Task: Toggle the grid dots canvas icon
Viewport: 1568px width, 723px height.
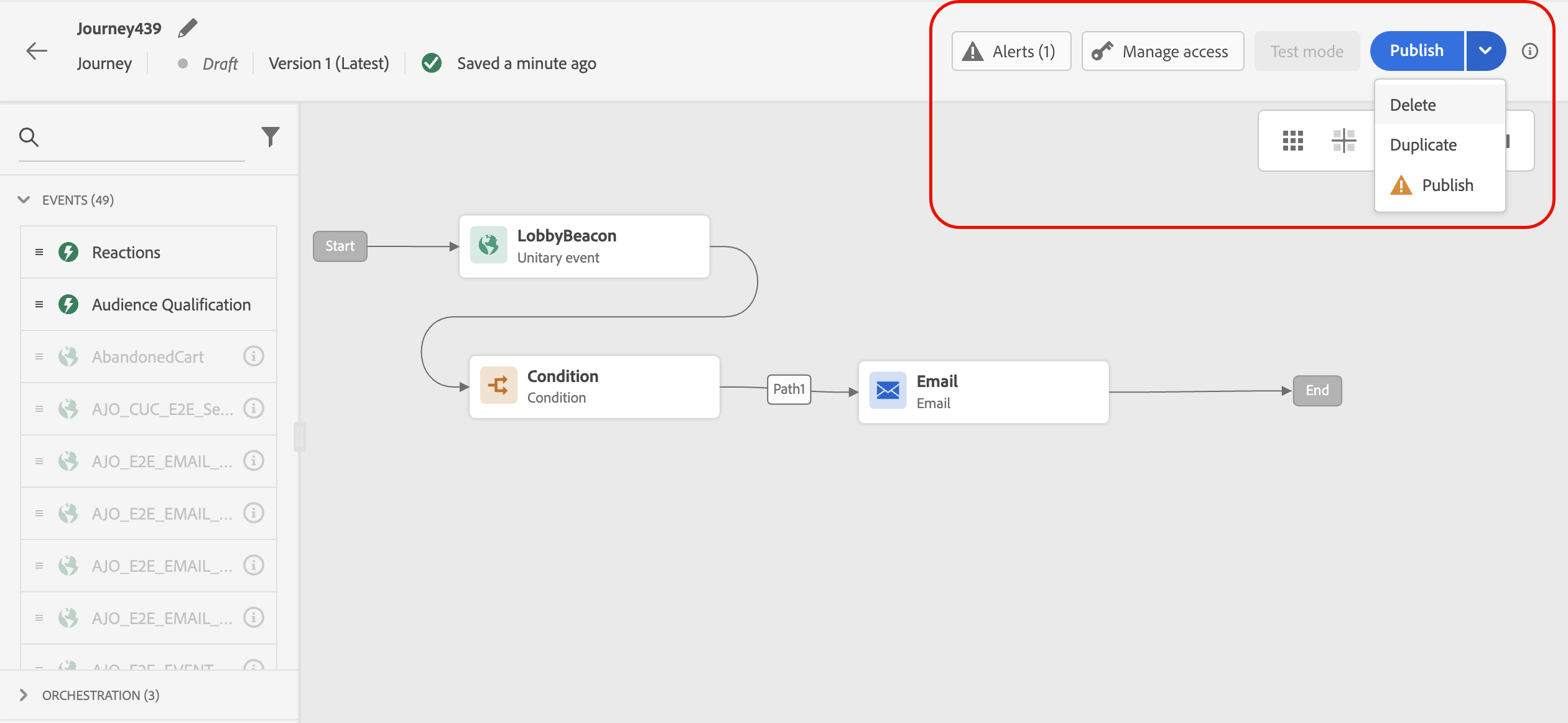Action: (x=1292, y=141)
